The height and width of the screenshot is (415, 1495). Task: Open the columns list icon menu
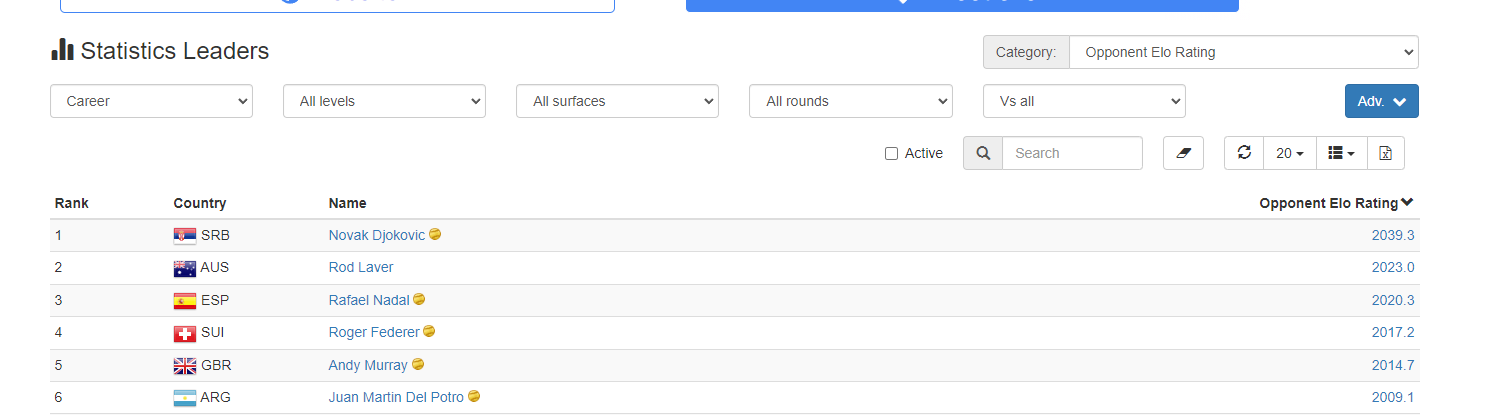click(1341, 153)
